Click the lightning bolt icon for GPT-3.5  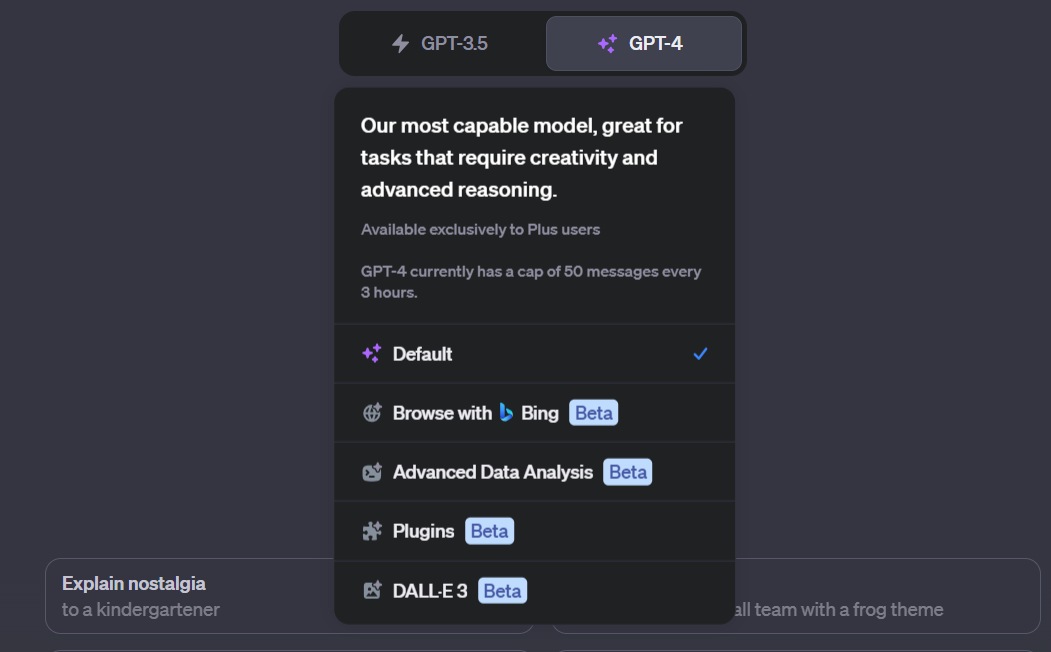click(x=400, y=44)
